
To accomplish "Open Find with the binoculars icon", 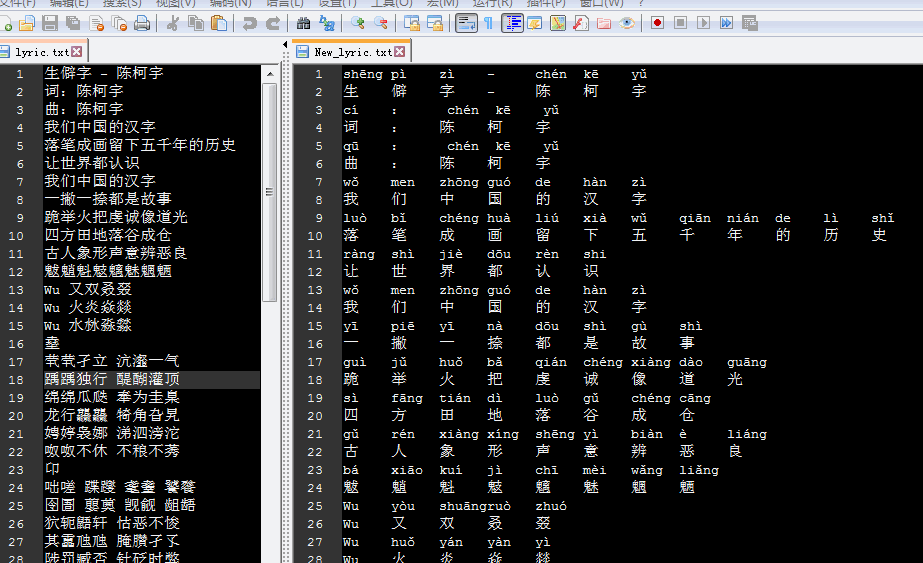I will coord(303,24).
